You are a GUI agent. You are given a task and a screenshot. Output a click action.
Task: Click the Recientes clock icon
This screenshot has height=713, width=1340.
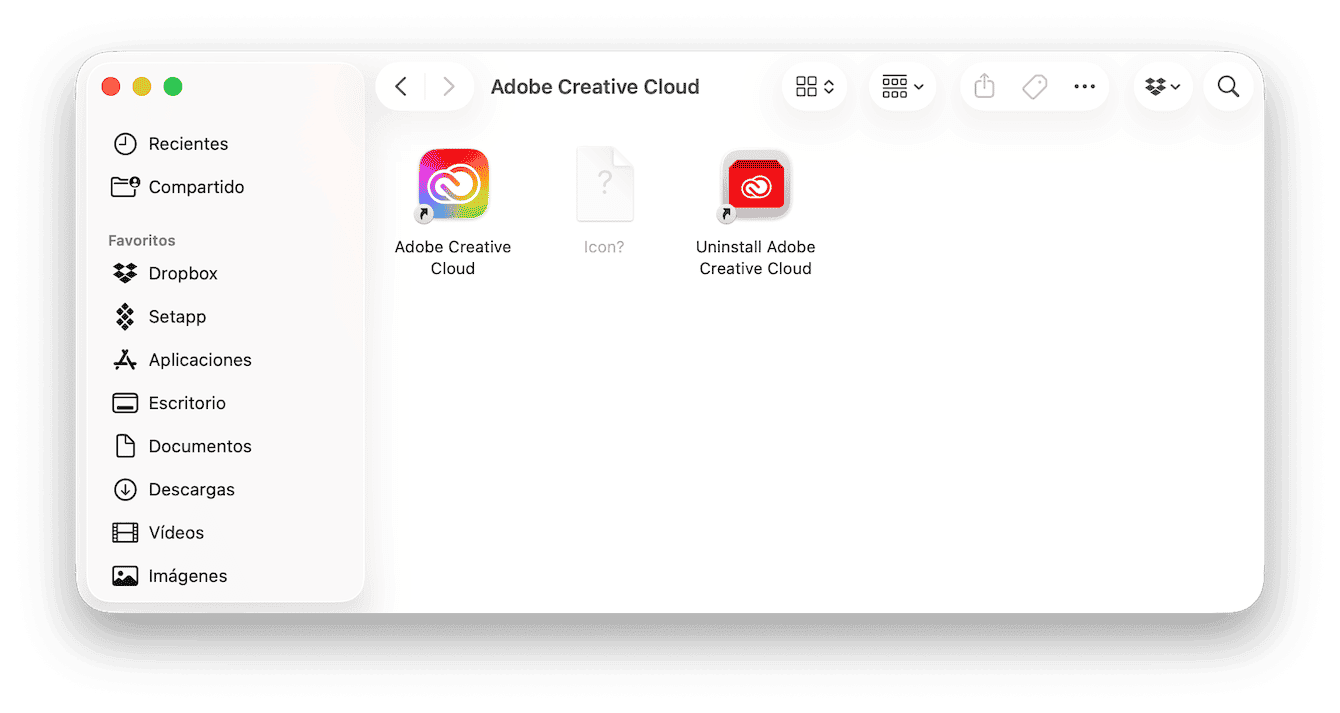125,144
